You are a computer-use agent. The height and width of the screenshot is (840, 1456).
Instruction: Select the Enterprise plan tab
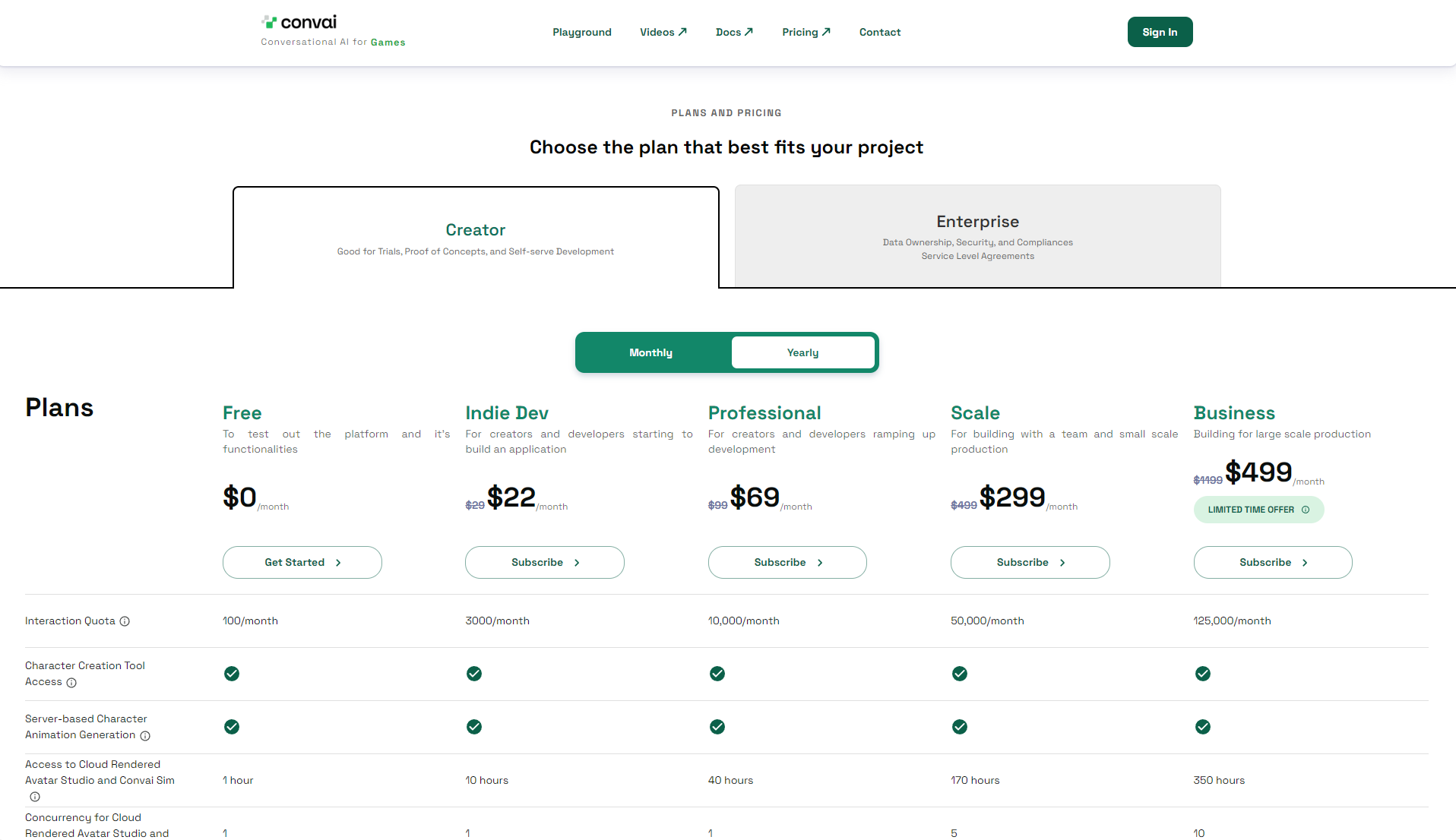pyautogui.click(x=977, y=236)
